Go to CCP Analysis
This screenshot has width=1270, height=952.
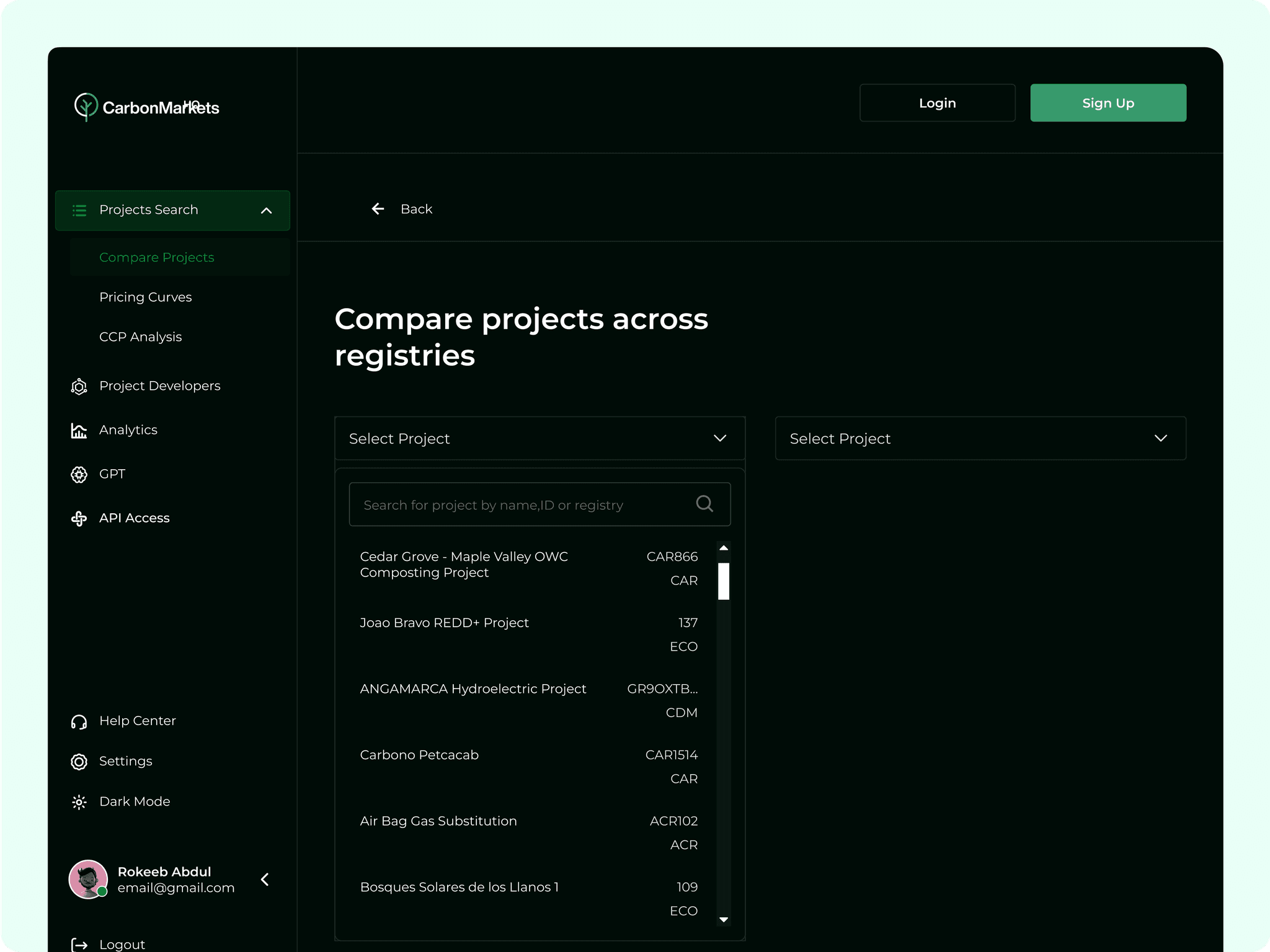coord(141,337)
